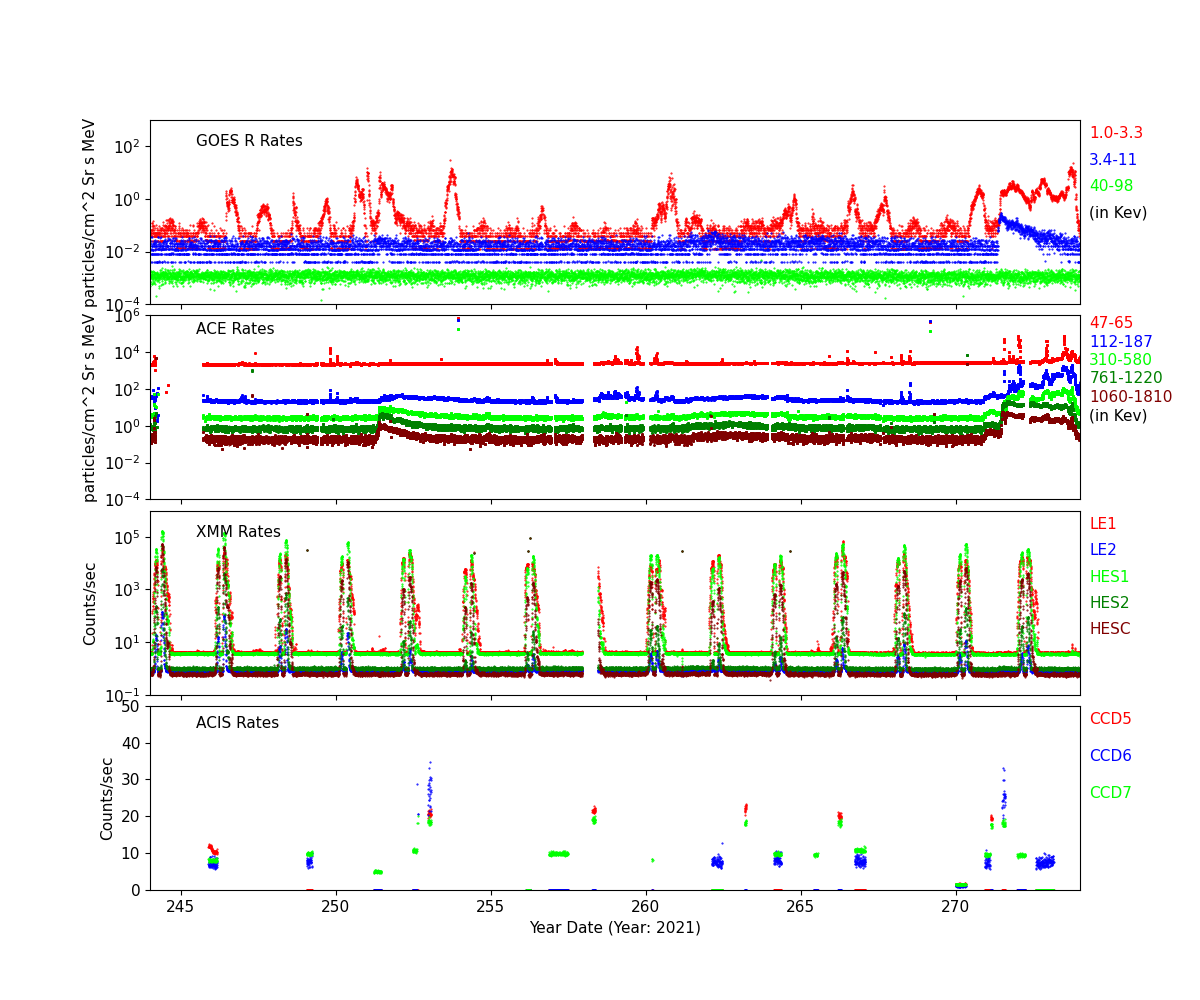This screenshot has width=1200, height=1000.
Task: Click the "245" tick on the x-axis
Action: pyautogui.click(x=181, y=906)
